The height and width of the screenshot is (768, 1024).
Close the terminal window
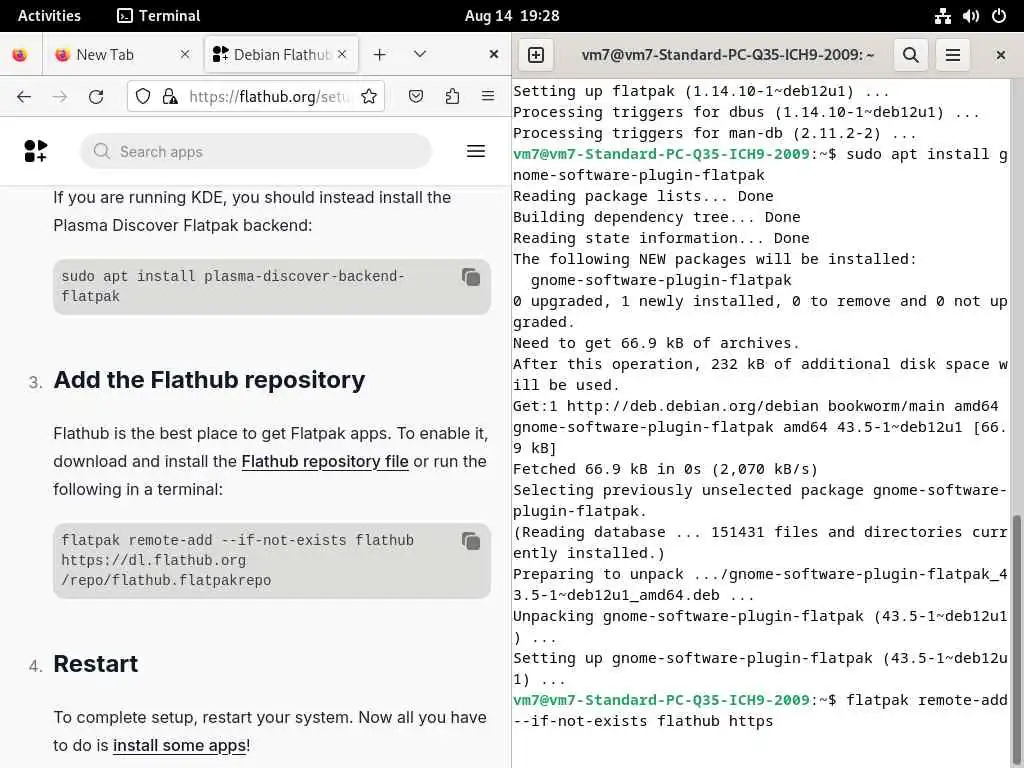coord(1000,55)
